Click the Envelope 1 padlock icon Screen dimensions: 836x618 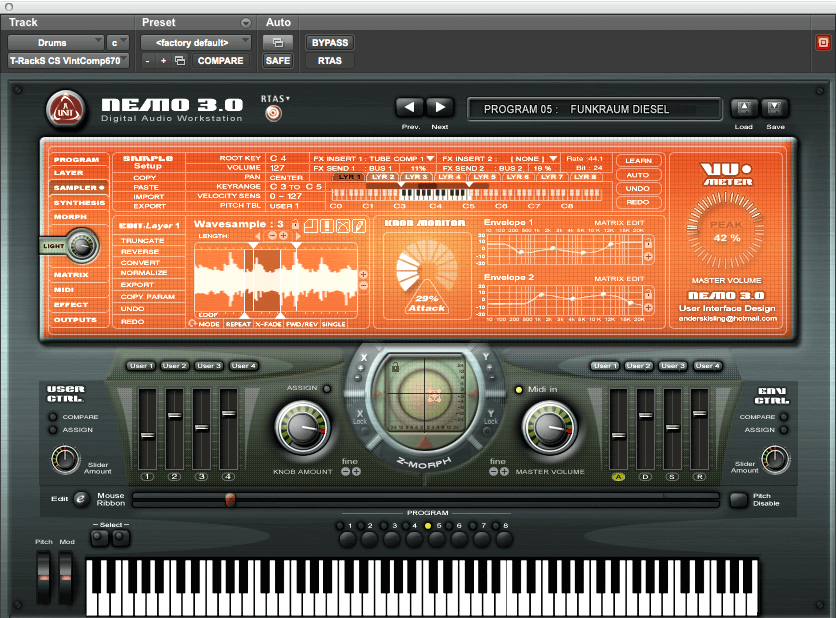pyautogui.click(x=648, y=244)
